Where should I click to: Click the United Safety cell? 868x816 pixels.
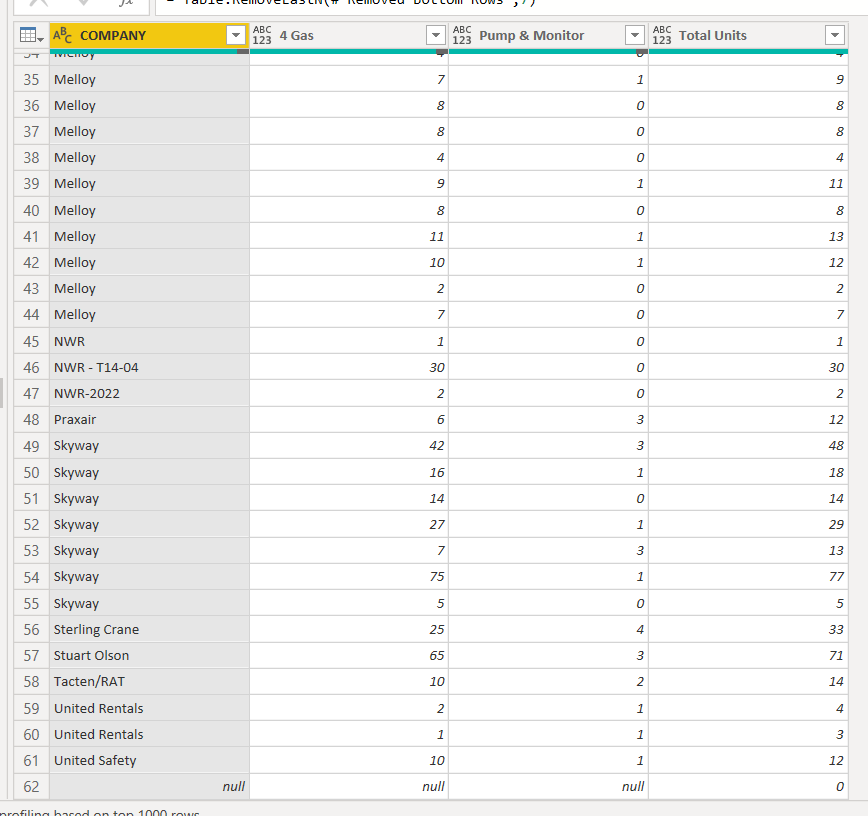pos(149,761)
